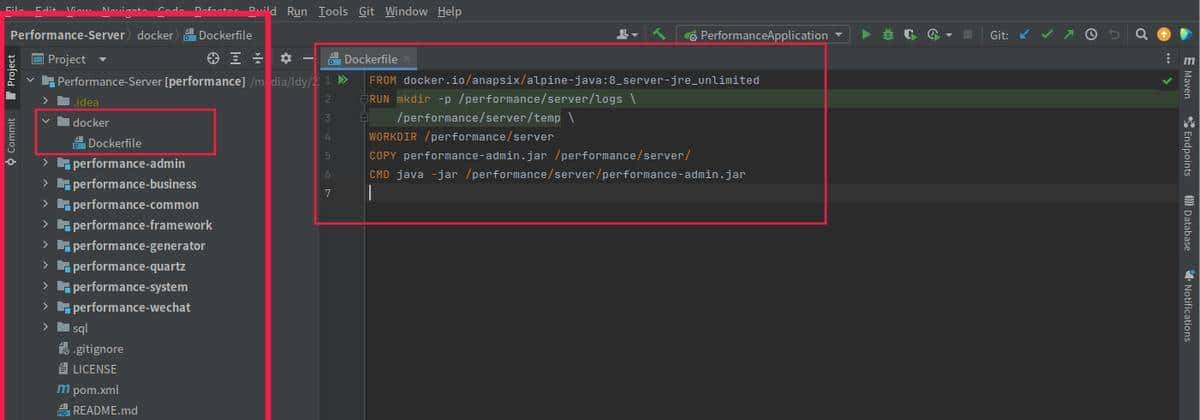Open the Endpoints tool window
The width and height of the screenshot is (1200, 420).
click(x=1189, y=145)
